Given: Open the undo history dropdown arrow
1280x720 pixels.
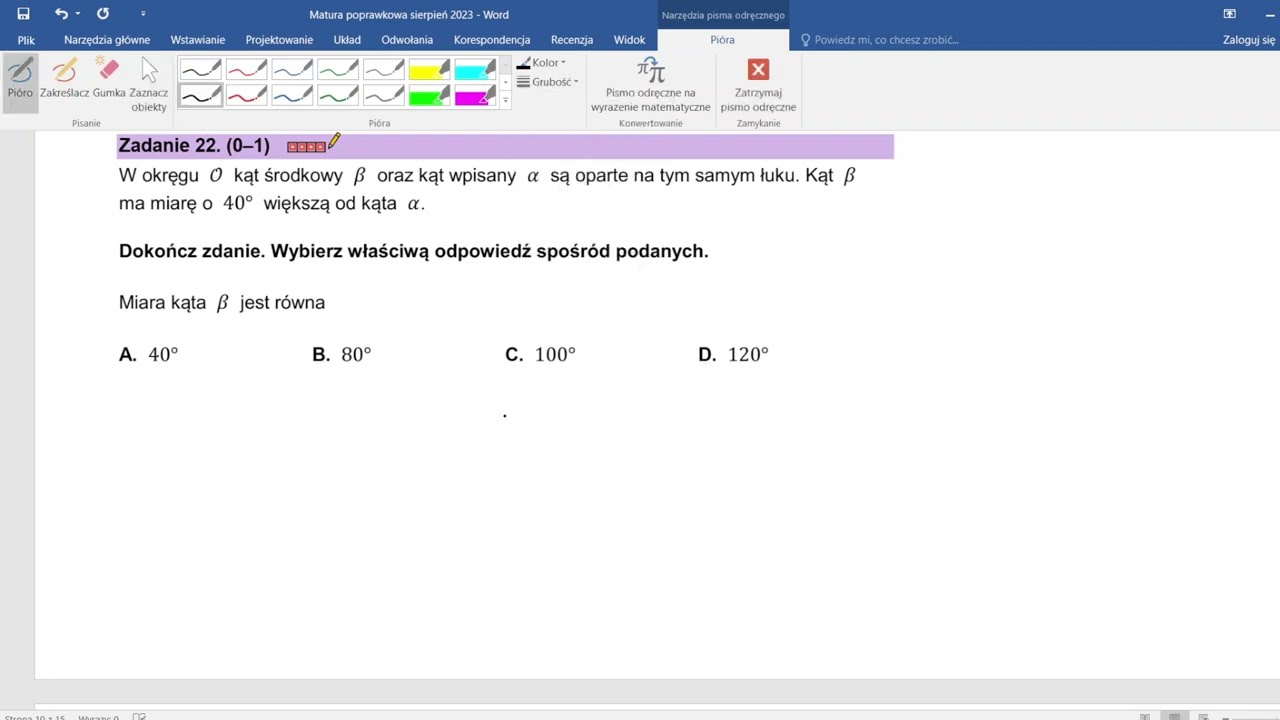Looking at the screenshot, I should pos(77,14).
